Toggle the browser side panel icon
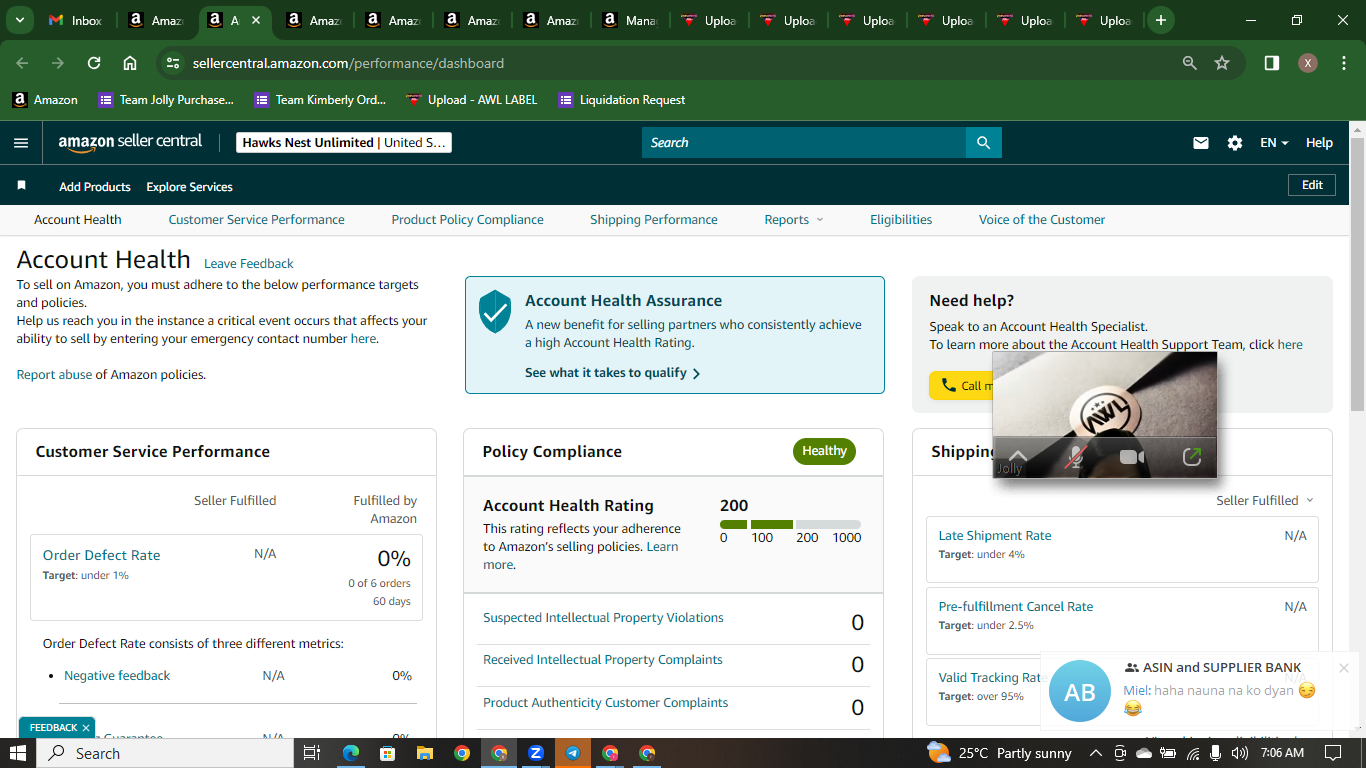The height and width of the screenshot is (768, 1366). [x=1272, y=63]
